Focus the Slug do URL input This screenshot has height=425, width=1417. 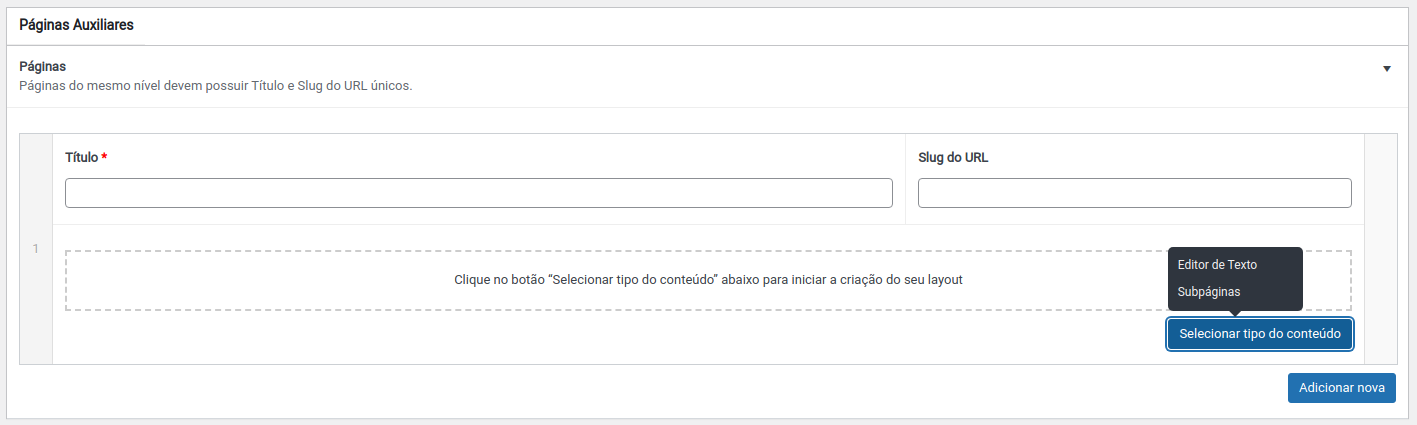click(x=1134, y=193)
